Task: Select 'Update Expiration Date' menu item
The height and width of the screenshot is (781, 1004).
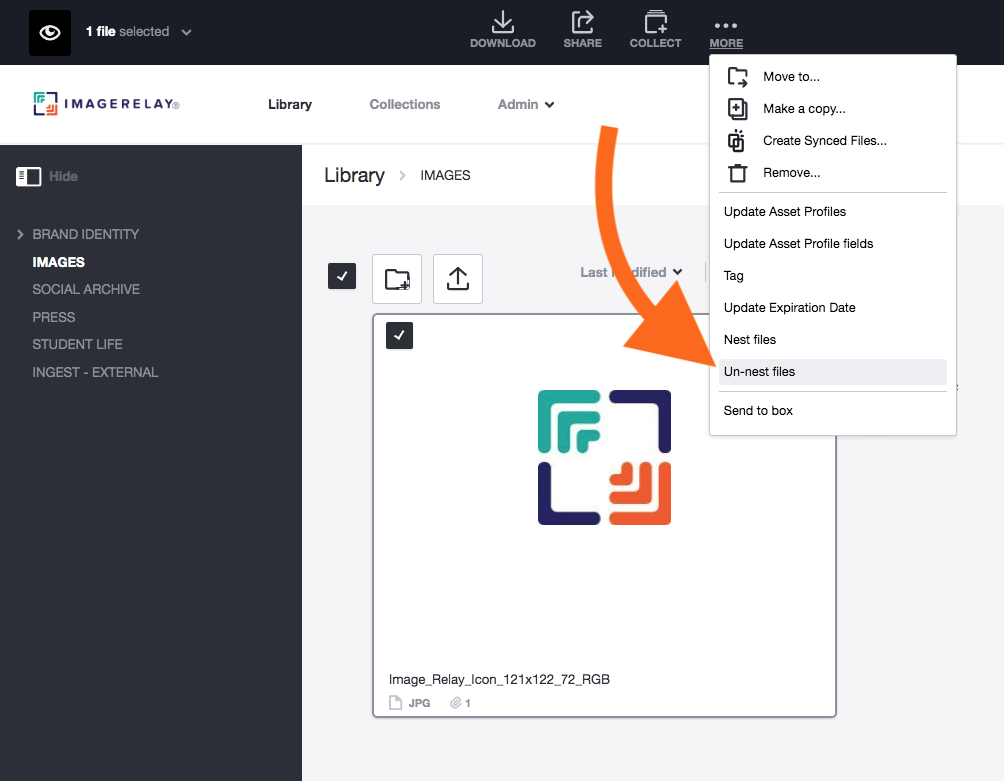Action: click(x=832, y=308)
